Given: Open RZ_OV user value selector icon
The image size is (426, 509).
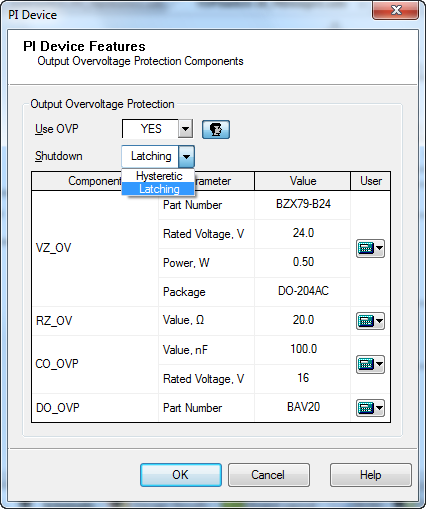Looking at the screenshot, I should pyautogui.click(x=370, y=321).
